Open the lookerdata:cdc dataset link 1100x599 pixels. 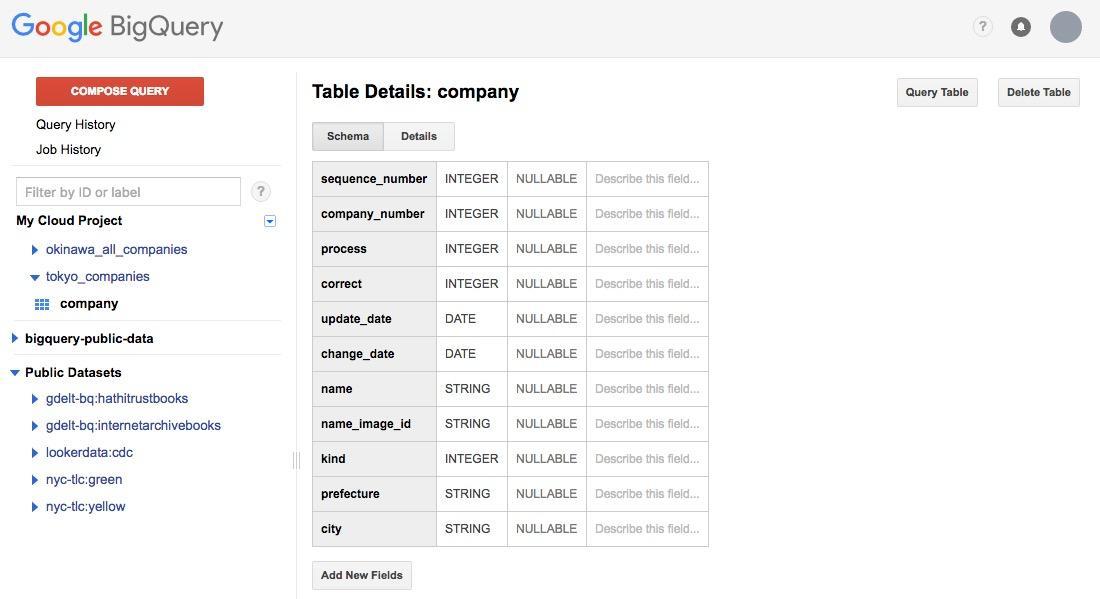(x=89, y=452)
